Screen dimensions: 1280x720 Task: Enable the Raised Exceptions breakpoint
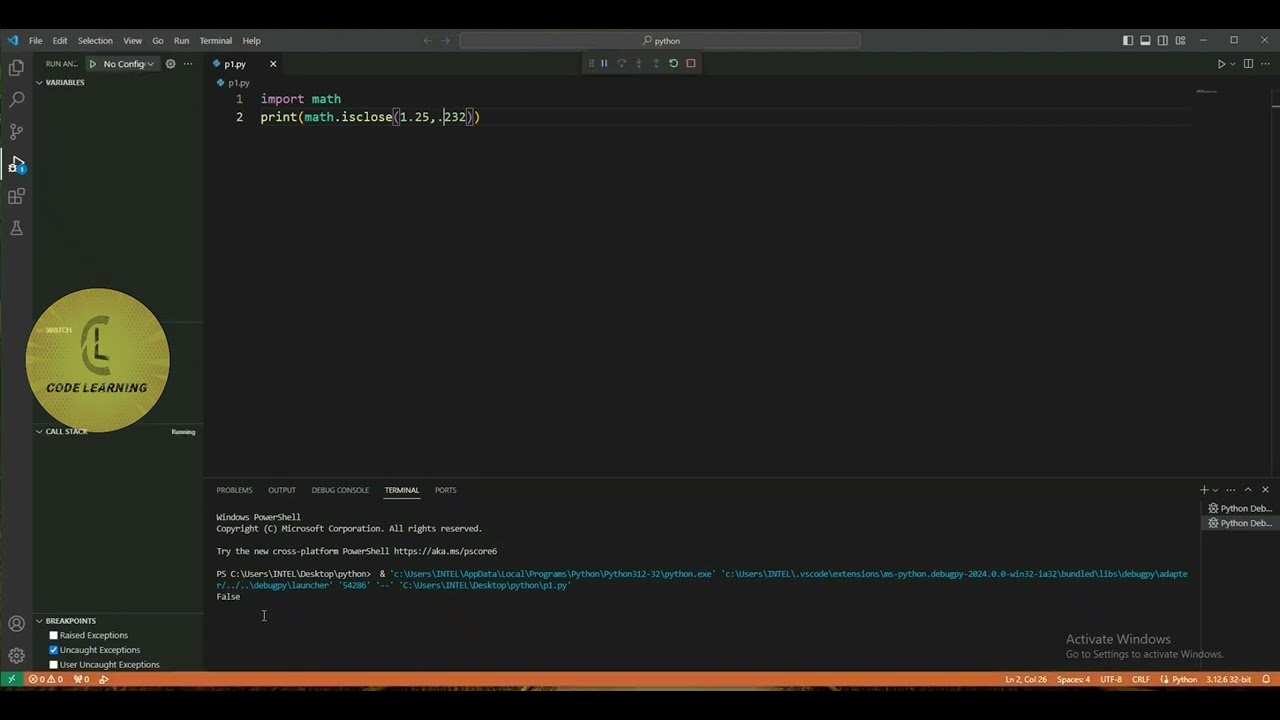[54, 635]
